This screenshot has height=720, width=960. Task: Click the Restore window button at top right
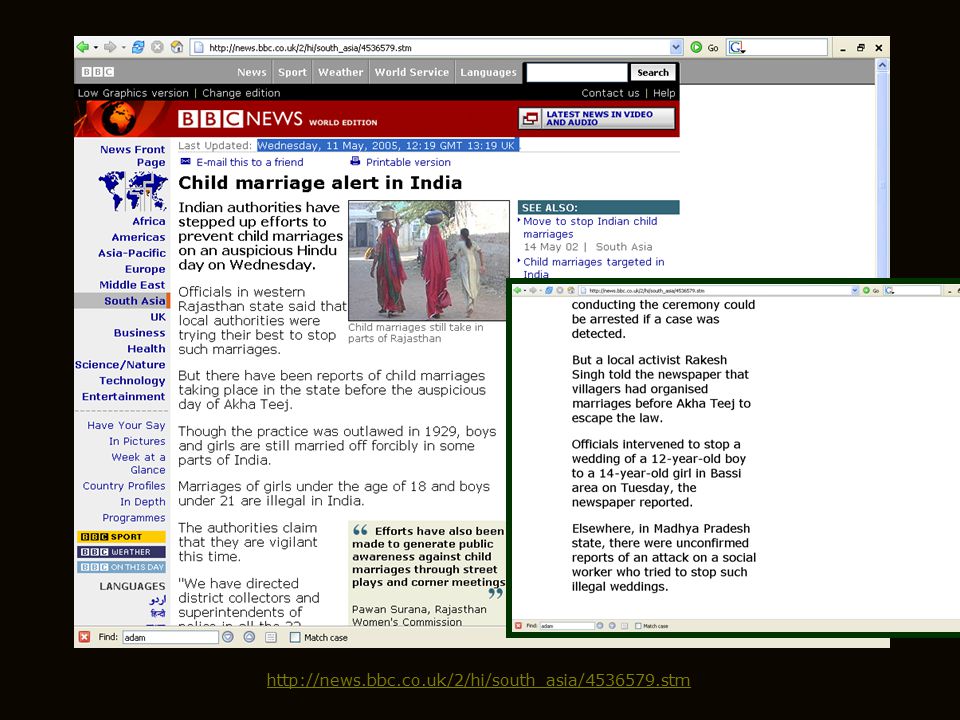pyautogui.click(x=861, y=47)
